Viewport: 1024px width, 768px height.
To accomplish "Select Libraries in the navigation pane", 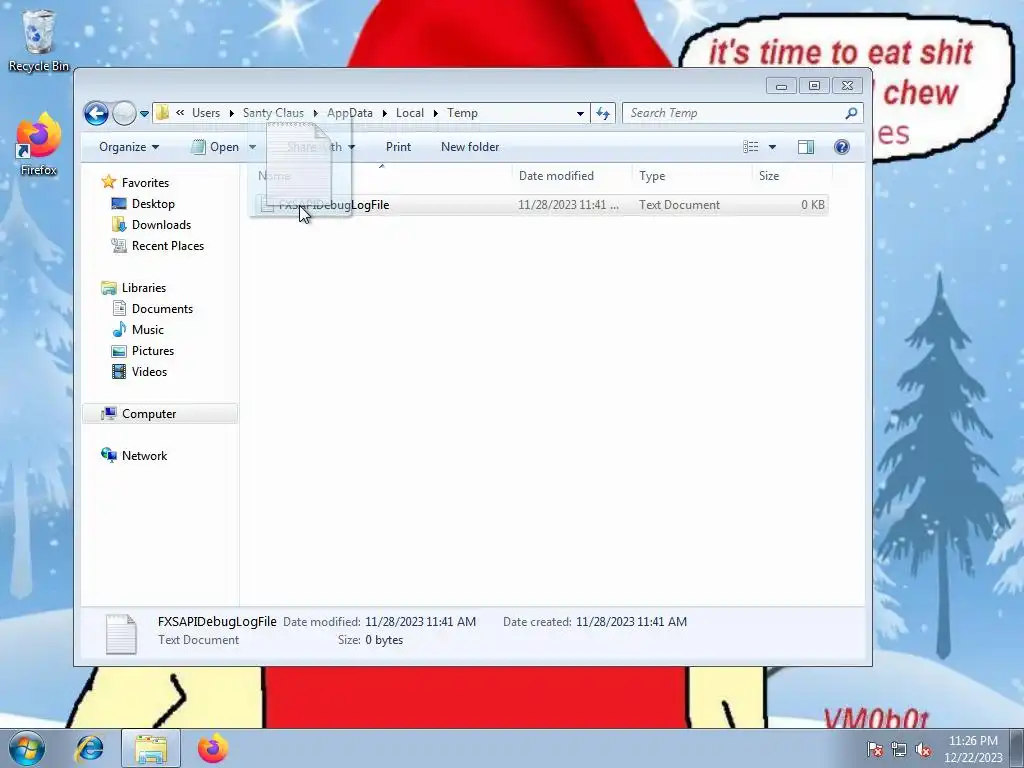I will pyautogui.click(x=144, y=288).
